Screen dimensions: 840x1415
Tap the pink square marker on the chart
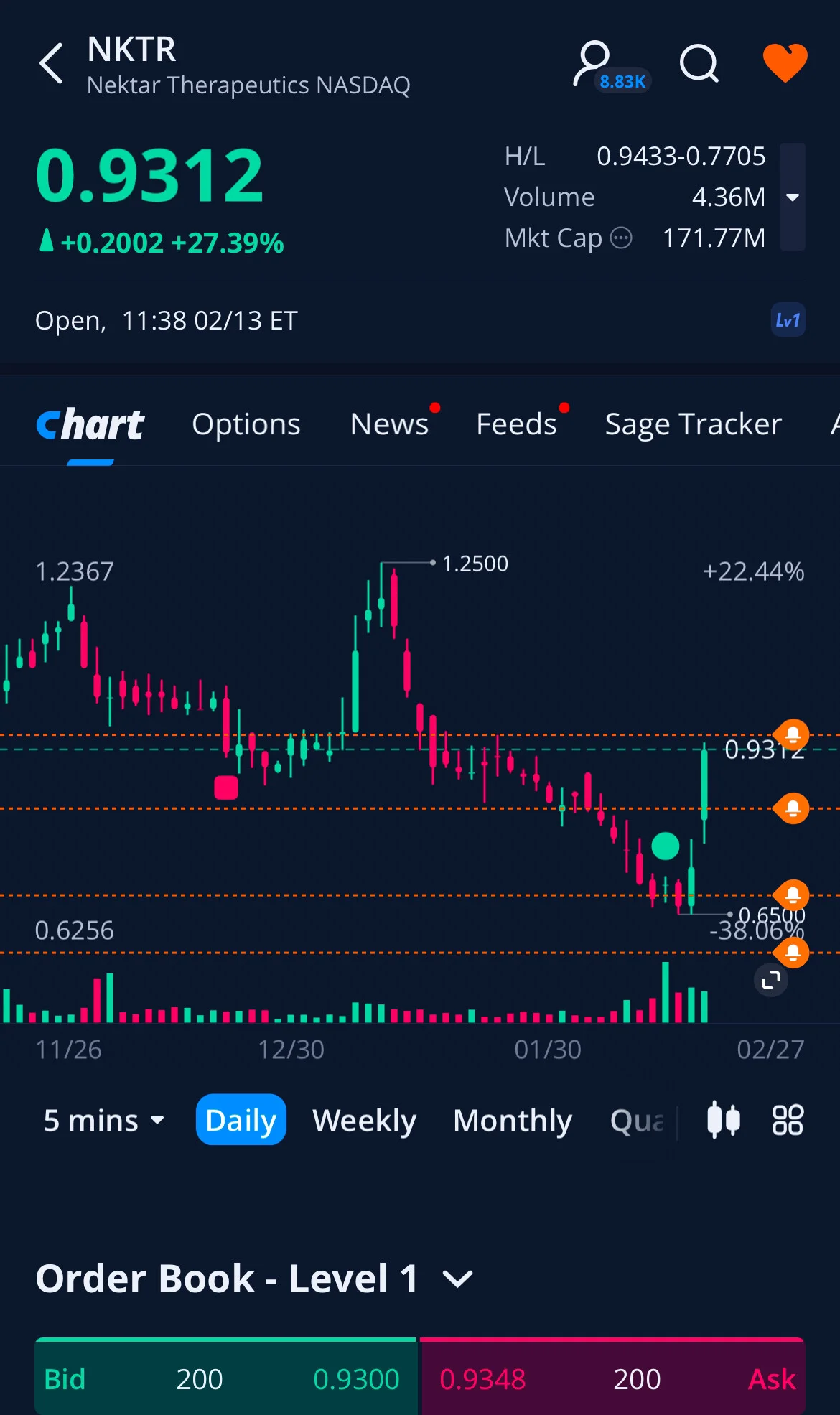click(x=226, y=788)
